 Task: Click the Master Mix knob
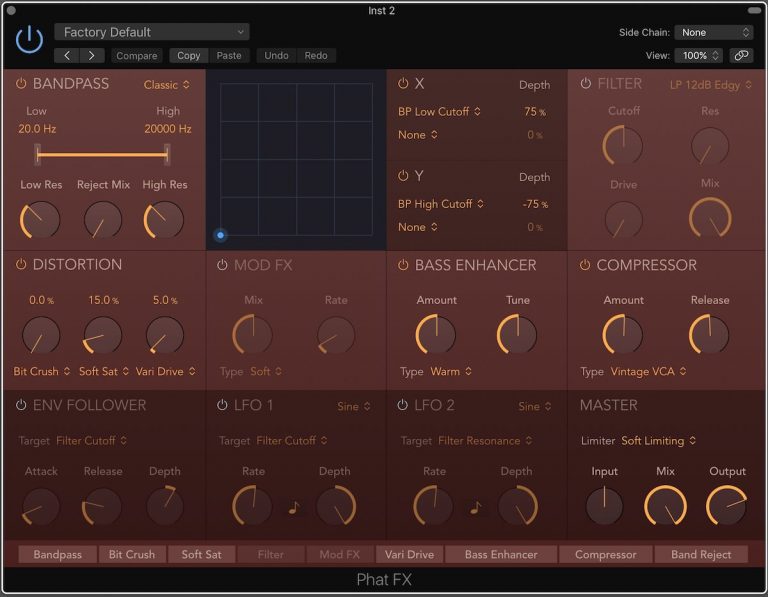[x=665, y=505]
